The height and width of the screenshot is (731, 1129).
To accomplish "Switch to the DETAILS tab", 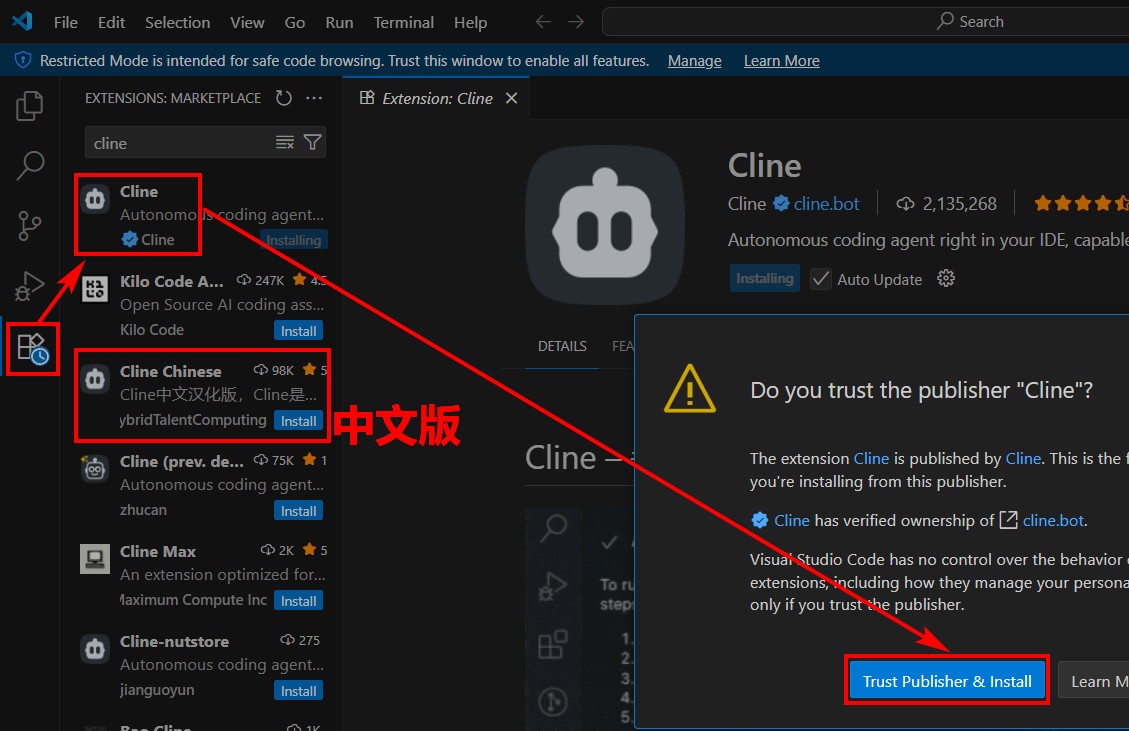I will 562,346.
